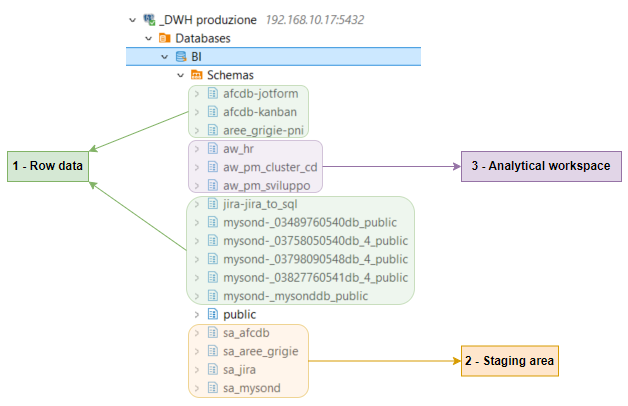Screen dimensions: 628x406
Task: Click the aw_hr schema icon
Action: 212,148
